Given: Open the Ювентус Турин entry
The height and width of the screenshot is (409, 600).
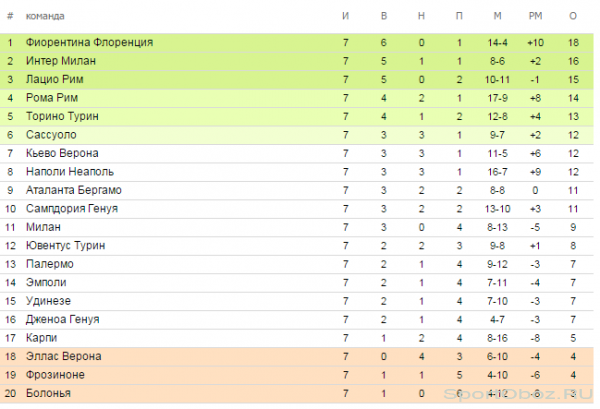Looking at the screenshot, I should coord(65,246).
